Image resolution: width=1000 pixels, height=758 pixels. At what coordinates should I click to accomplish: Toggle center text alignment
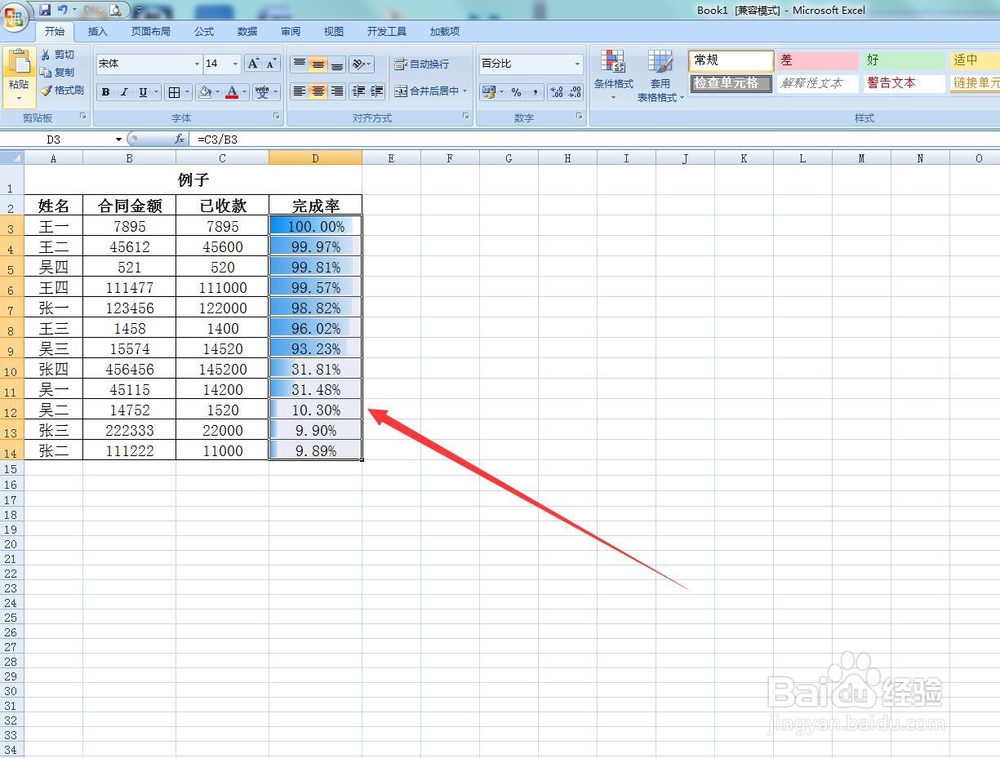318,91
